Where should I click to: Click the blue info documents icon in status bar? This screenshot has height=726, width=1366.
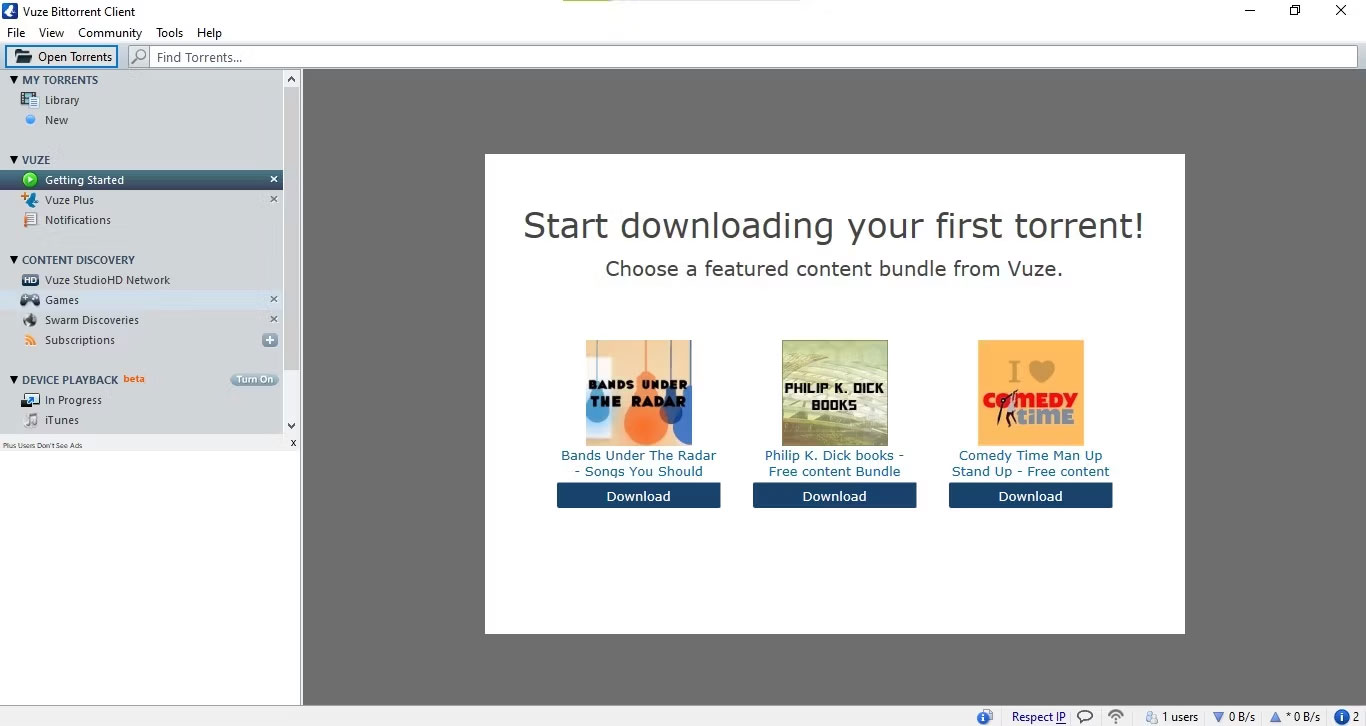tap(985, 716)
